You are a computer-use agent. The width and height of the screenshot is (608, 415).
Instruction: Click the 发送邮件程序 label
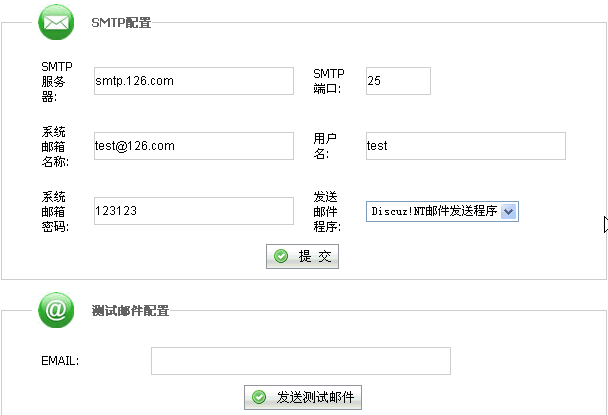point(327,212)
